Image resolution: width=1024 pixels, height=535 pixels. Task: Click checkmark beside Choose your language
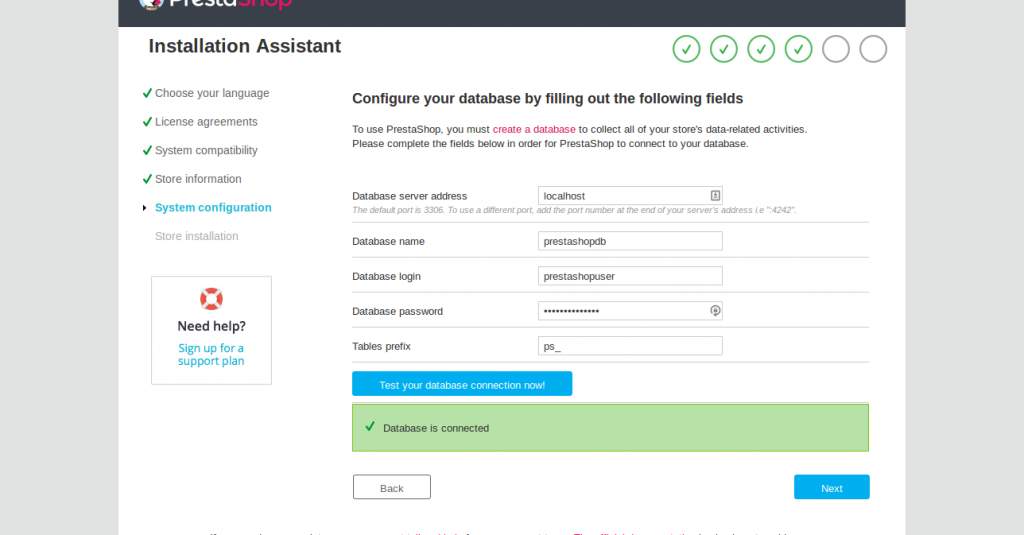147,93
